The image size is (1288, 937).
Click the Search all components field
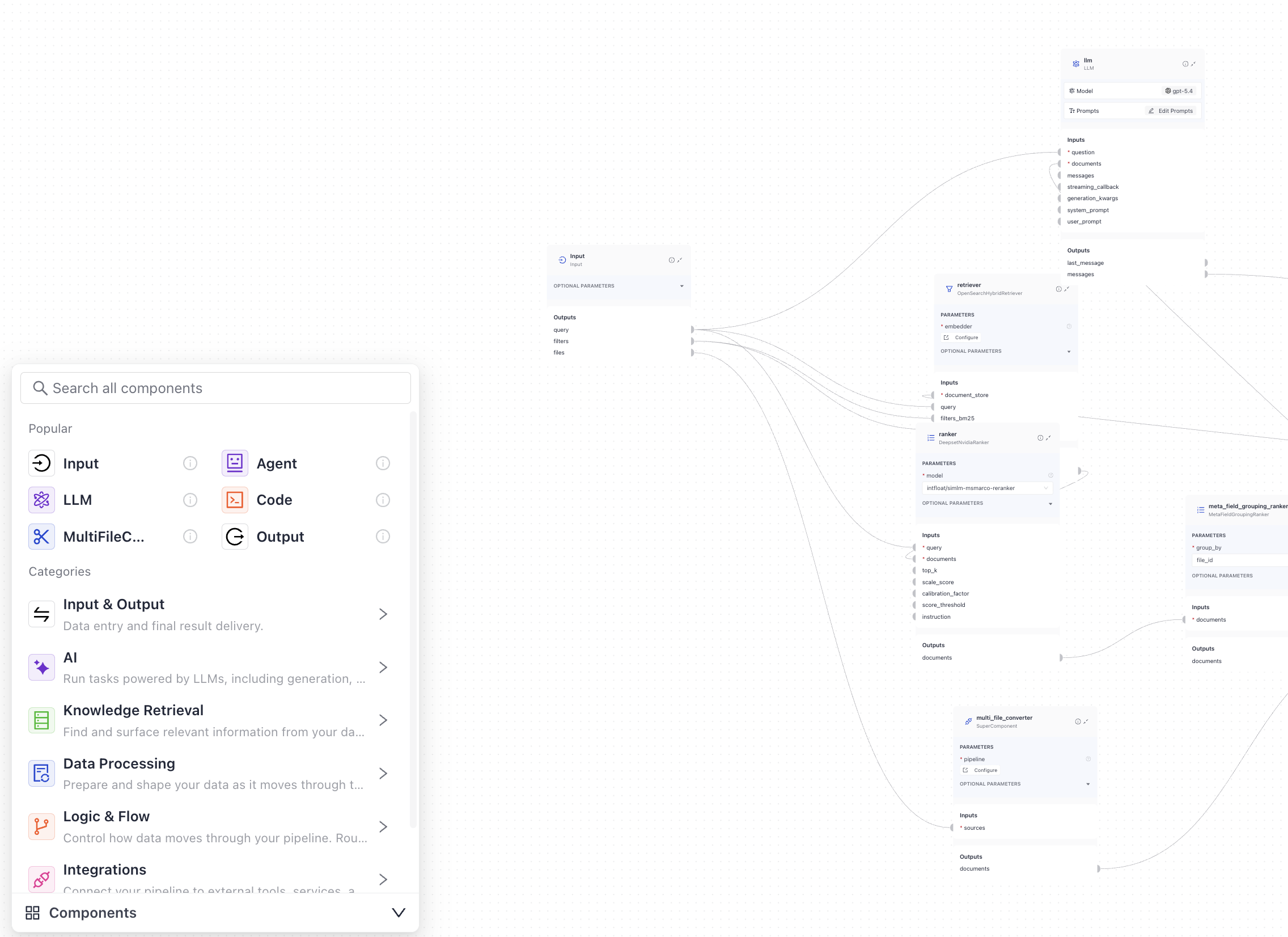[x=216, y=388]
